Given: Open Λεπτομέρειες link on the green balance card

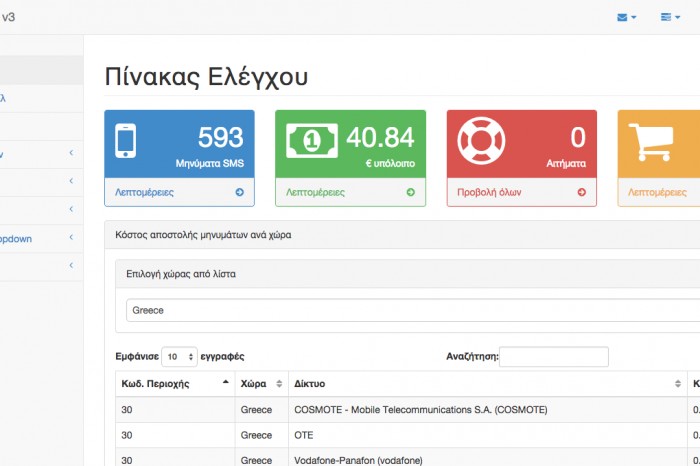Looking at the screenshot, I should (315, 192).
